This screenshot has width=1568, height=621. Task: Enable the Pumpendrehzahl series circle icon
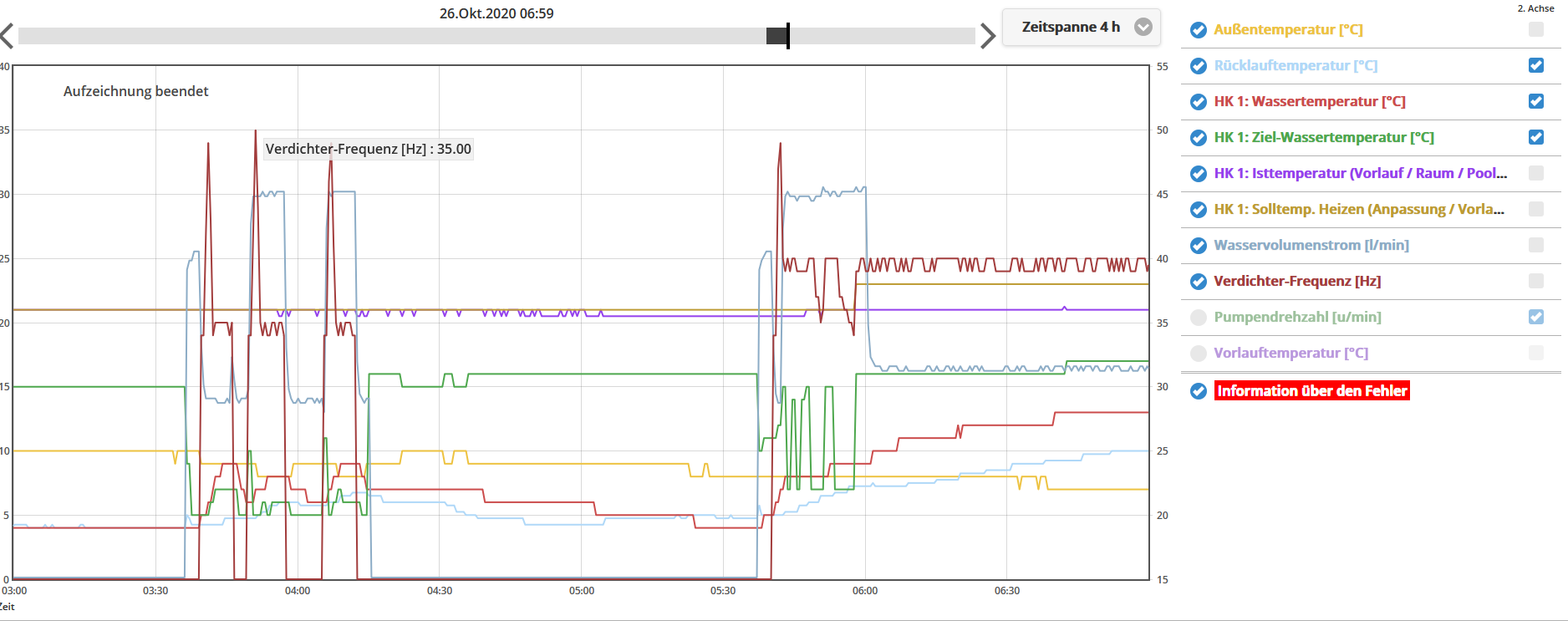(1198, 318)
